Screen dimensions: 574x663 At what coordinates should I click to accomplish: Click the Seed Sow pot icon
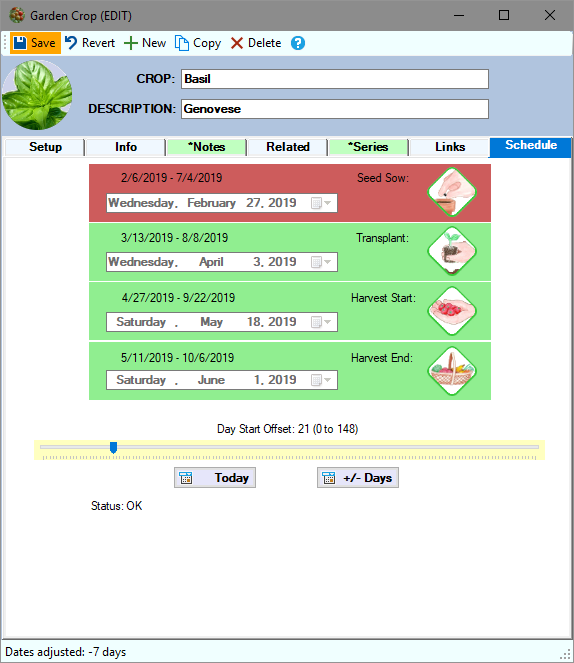pos(452,192)
